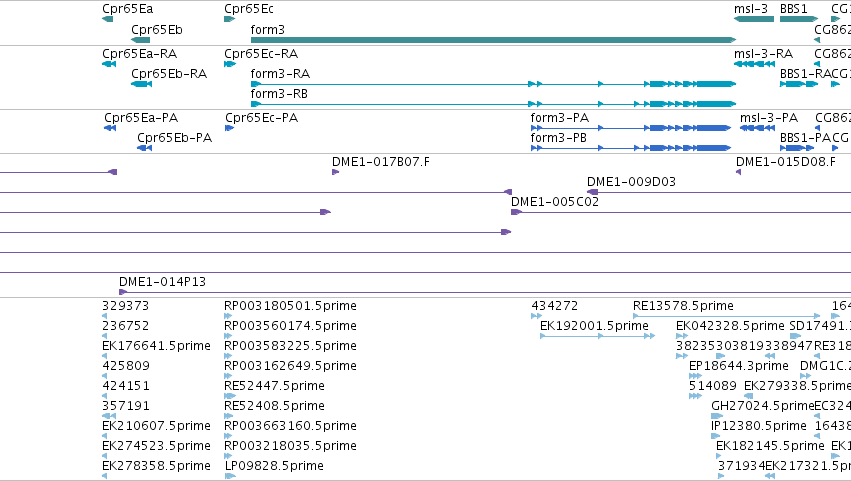Select the Cpr65Ec-RA transcript arrow
Screen dimensions: 851x481
pos(230,64)
